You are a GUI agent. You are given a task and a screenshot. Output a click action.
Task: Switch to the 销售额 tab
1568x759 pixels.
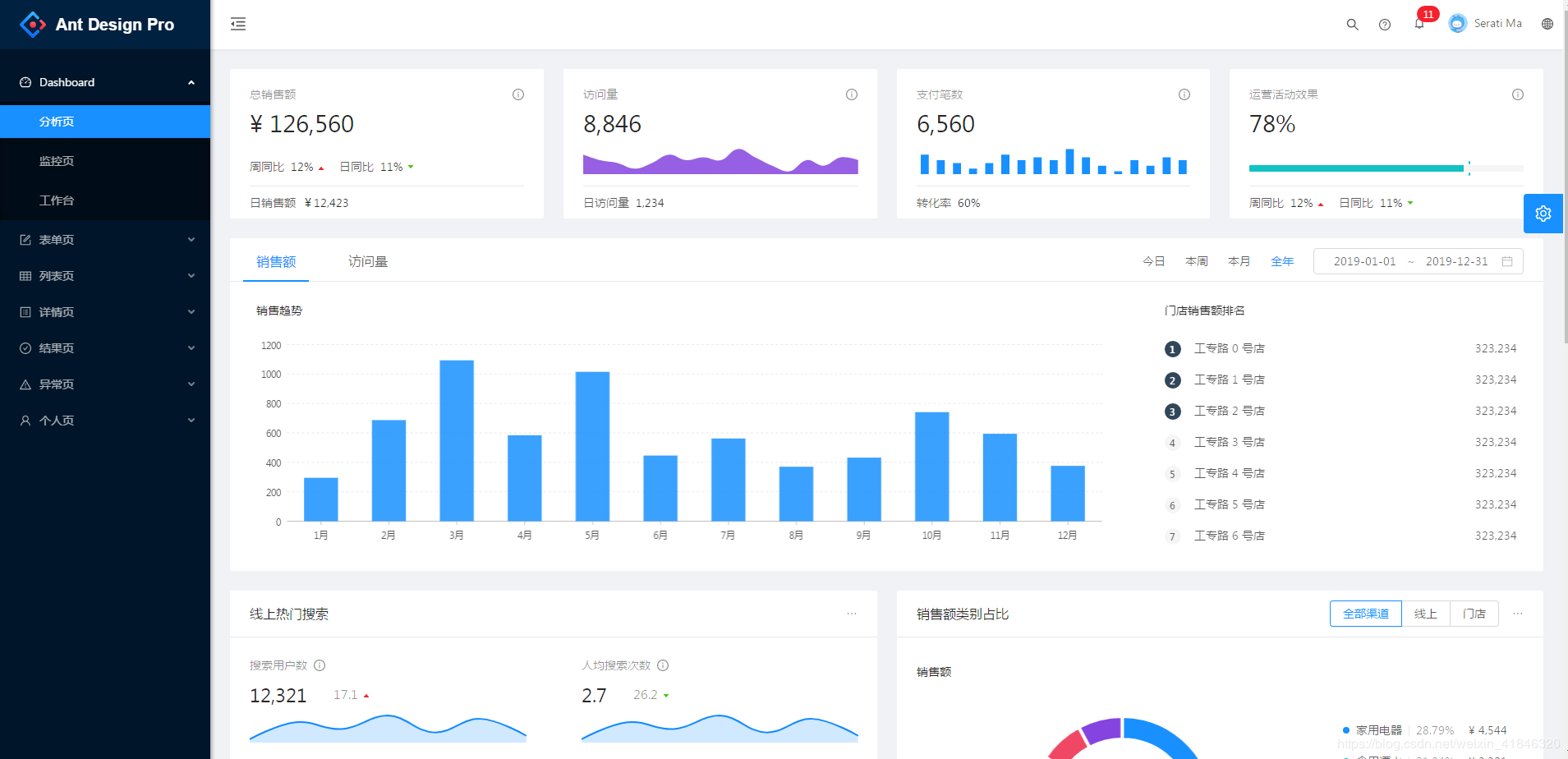coord(276,261)
